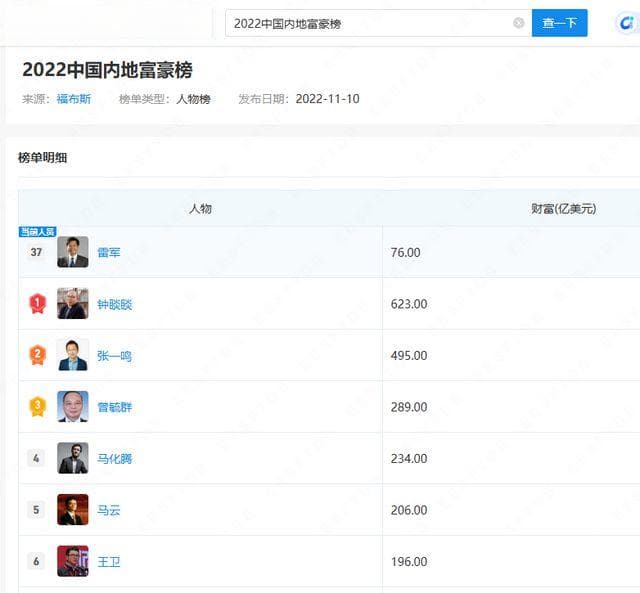Viewport: 640px width, 593px height.
Task: Click the yellow rank 3 medal badge
Action: 37,406
